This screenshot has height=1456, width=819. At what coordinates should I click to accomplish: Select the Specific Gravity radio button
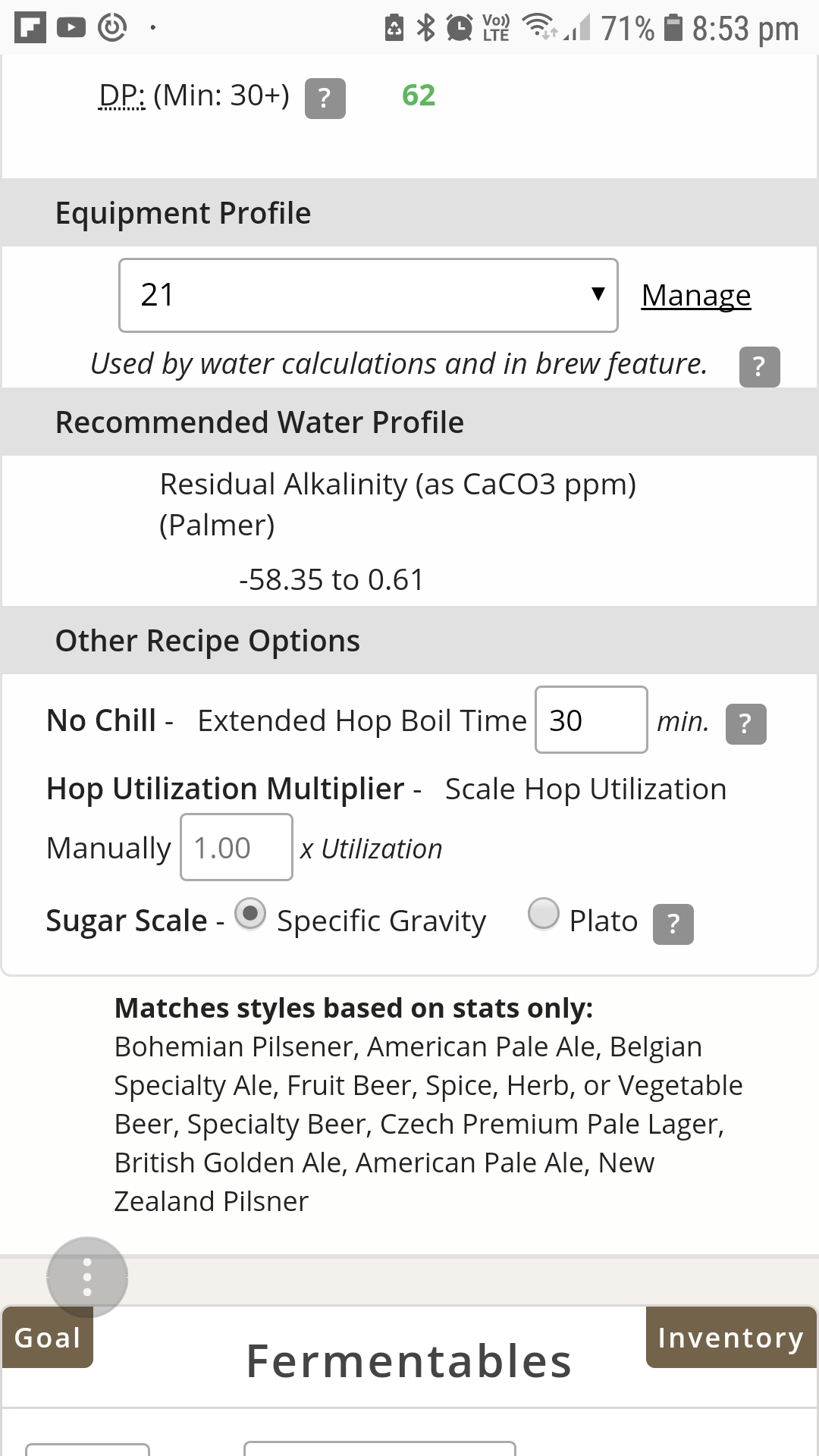250,913
